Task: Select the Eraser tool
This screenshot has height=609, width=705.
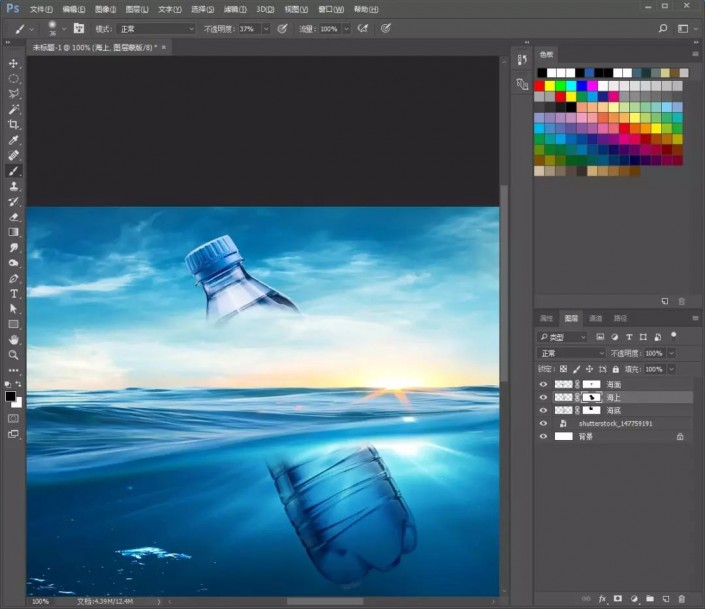Action: point(13,217)
